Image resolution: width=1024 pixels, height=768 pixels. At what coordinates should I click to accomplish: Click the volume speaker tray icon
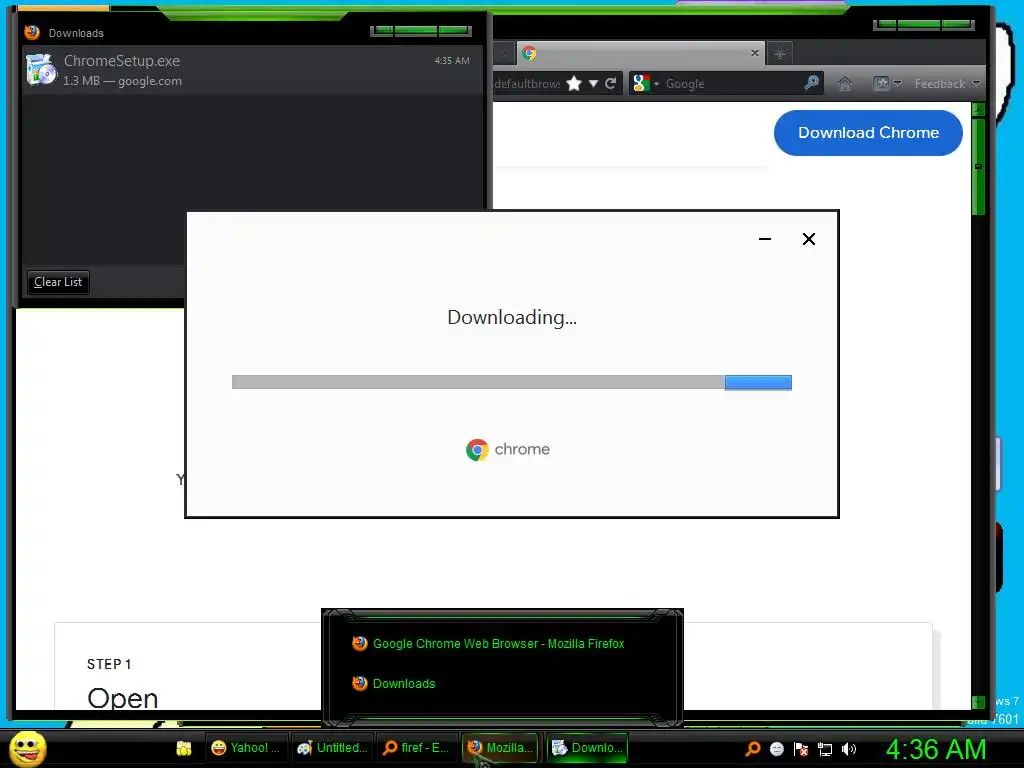tap(849, 749)
